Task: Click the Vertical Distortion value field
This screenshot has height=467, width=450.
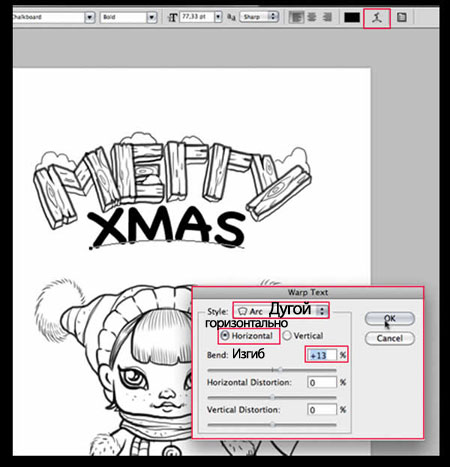Action: pos(322,409)
